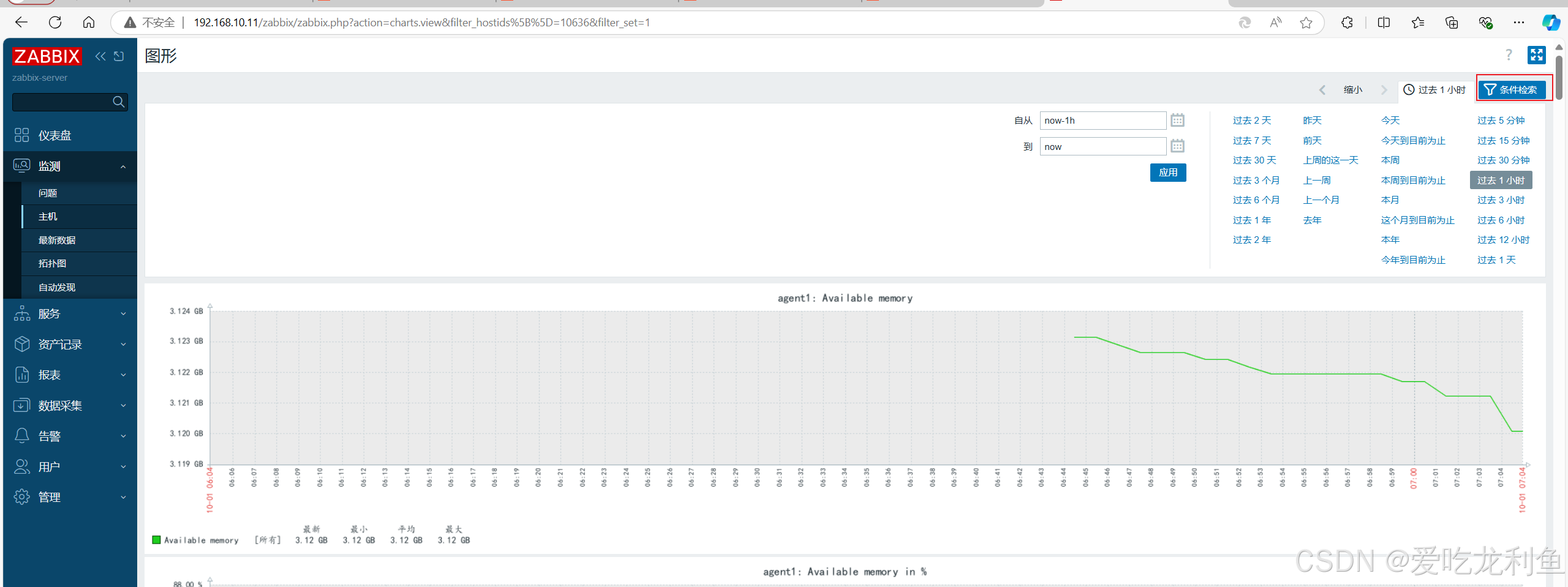Click the 缩小 zoom out button
This screenshot has height=587, width=1568.
click(x=1353, y=90)
